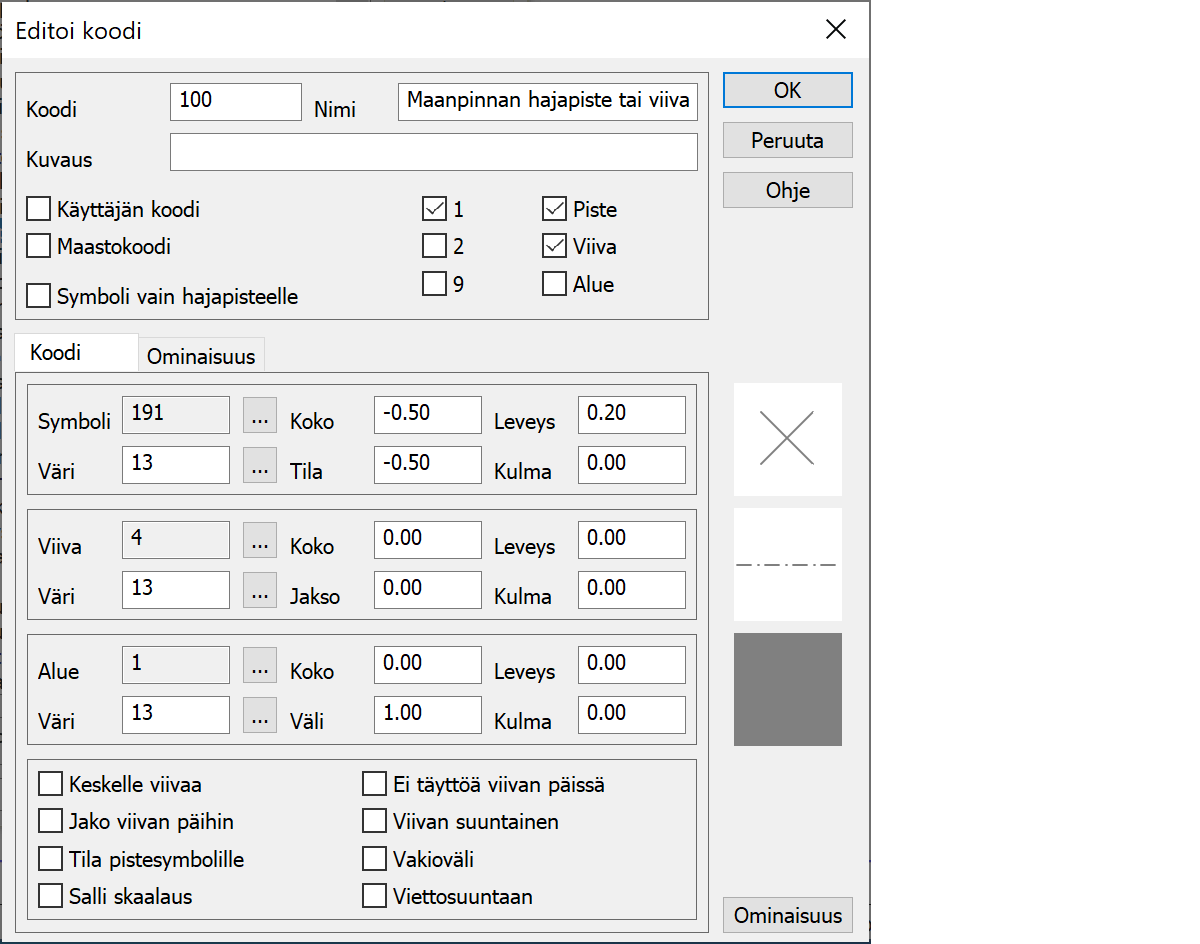Viewport: 1200px width, 944px height.
Task: Click the X symbol preview thumbnail
Action: point(787,439)
